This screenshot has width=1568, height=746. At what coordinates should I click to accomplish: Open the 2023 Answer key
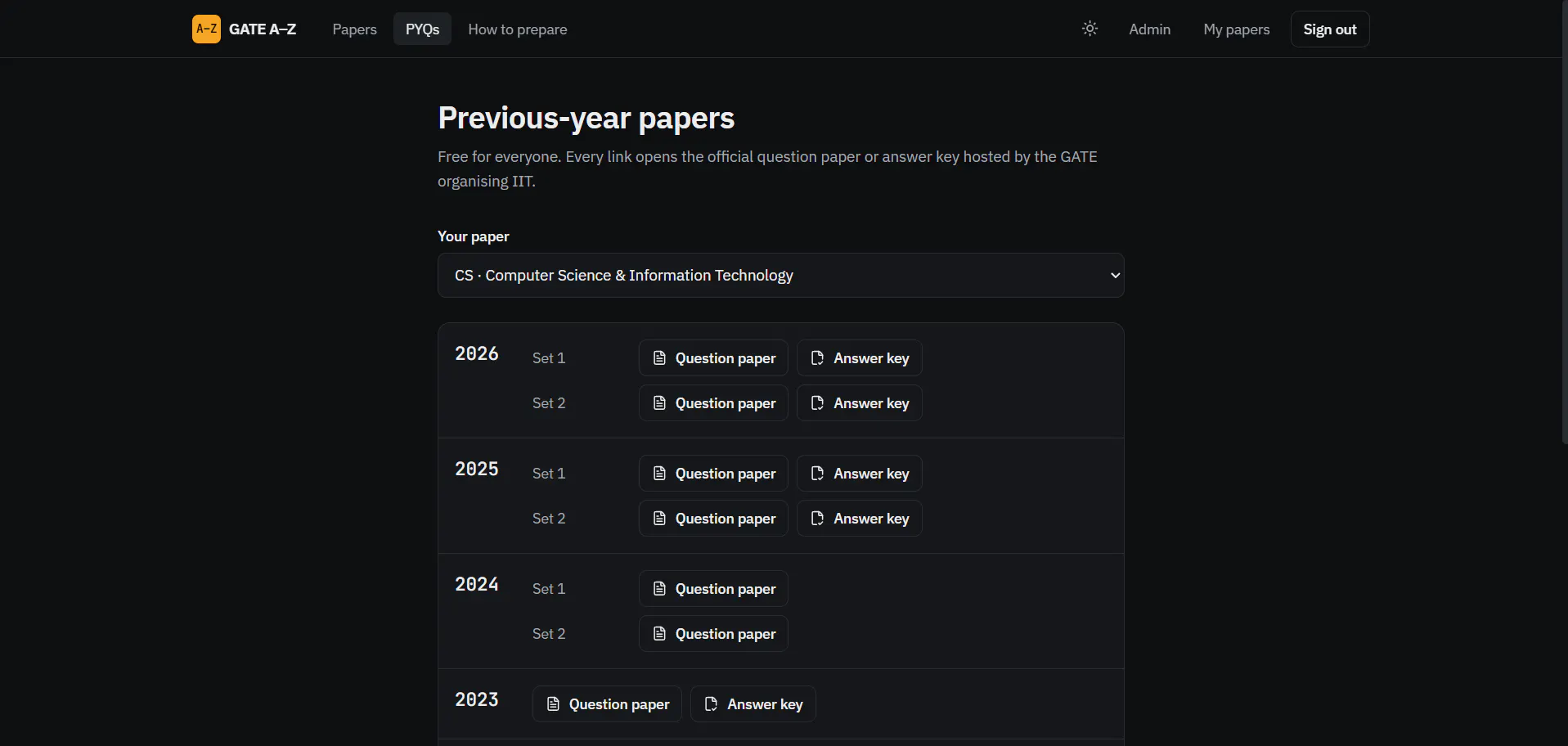click(x=753, y=704)
